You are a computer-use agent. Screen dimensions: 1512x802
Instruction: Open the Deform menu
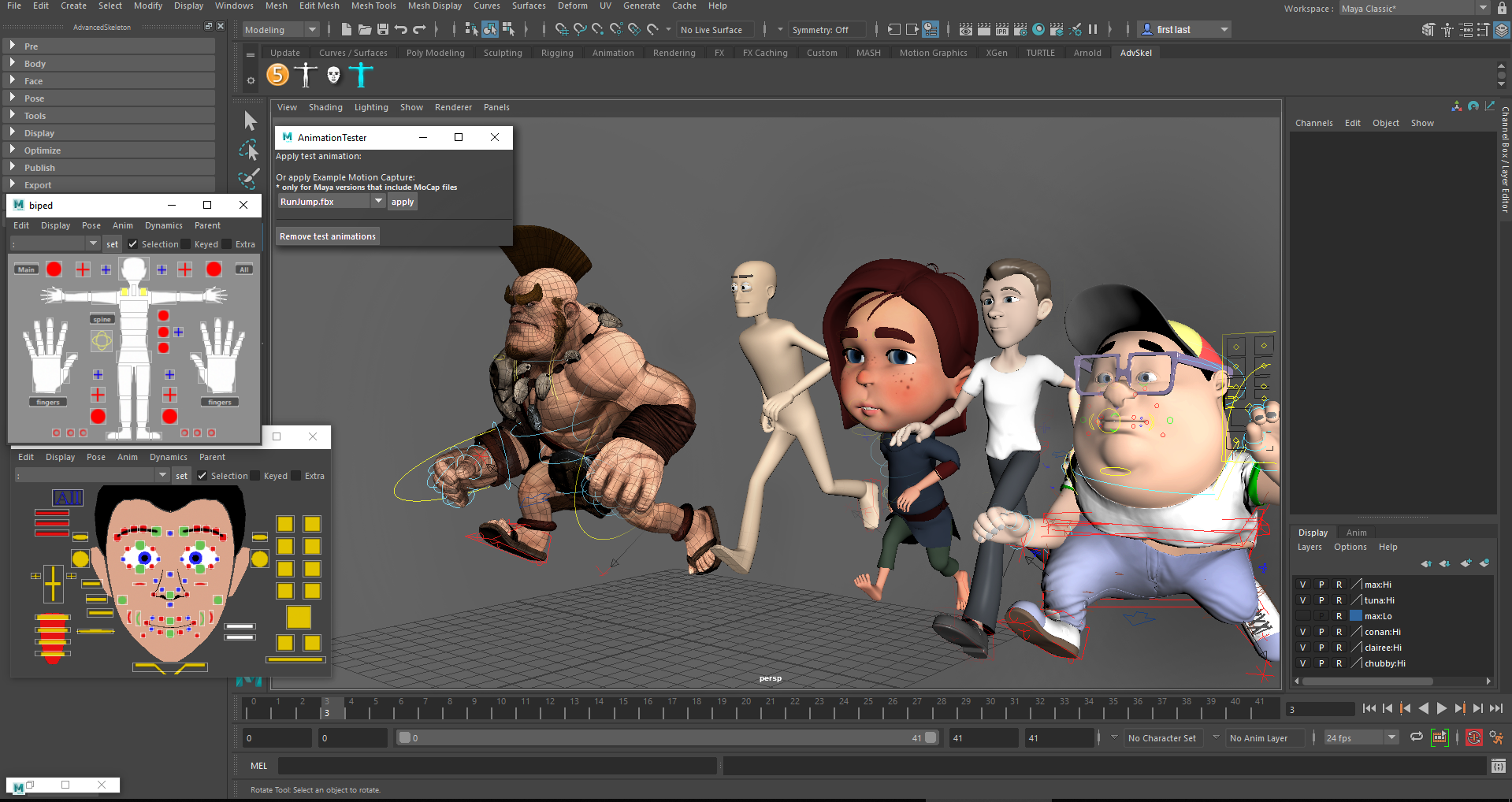click(572, 6)
